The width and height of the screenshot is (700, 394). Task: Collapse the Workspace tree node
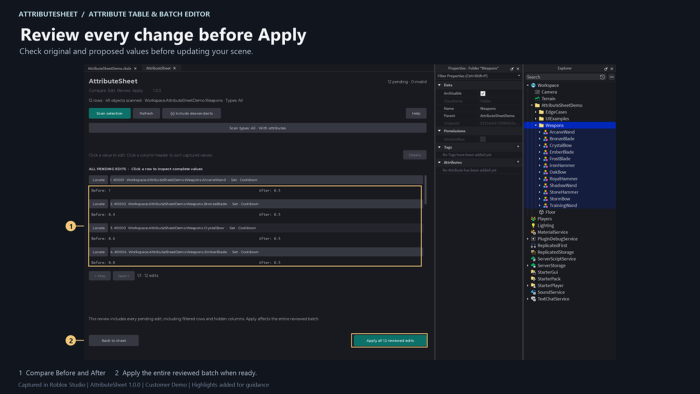[x=528, y=85]
